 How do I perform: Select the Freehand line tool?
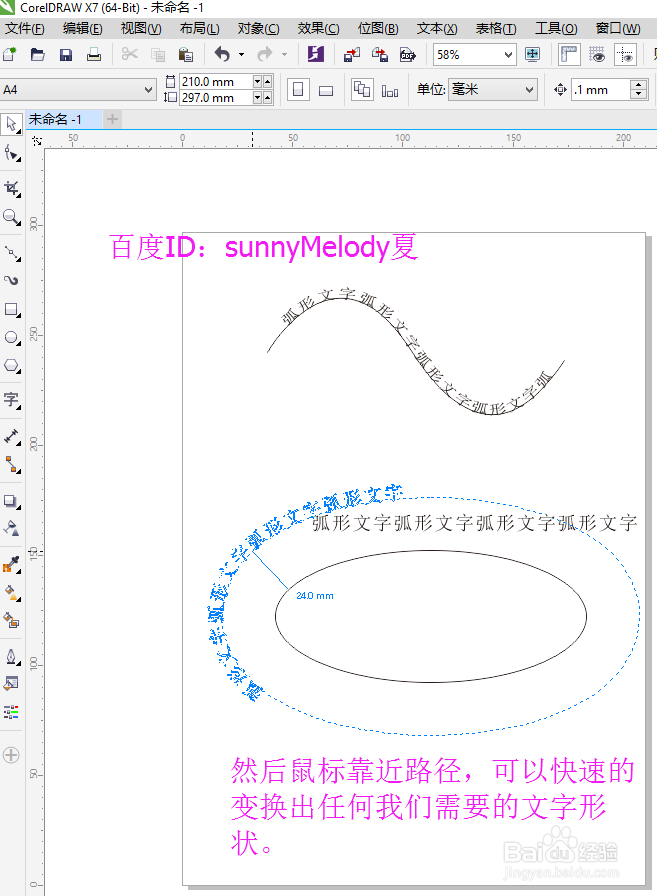coord(11,253)
